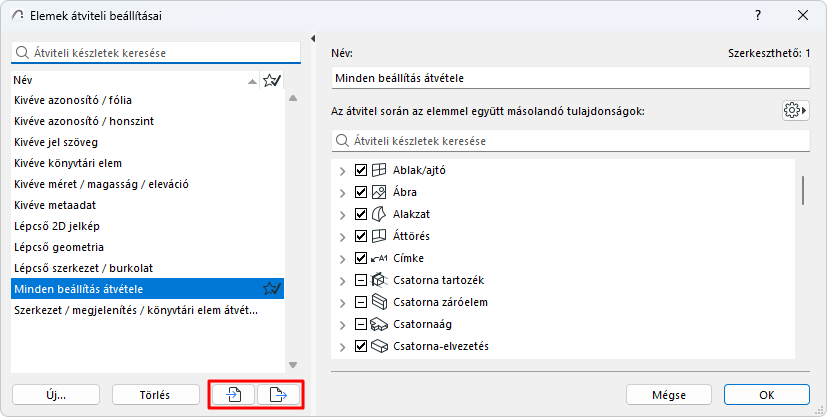Viewport: 827px width, 417px height.
Task: Click the Törlés button
Action: (x=155, y=395)
